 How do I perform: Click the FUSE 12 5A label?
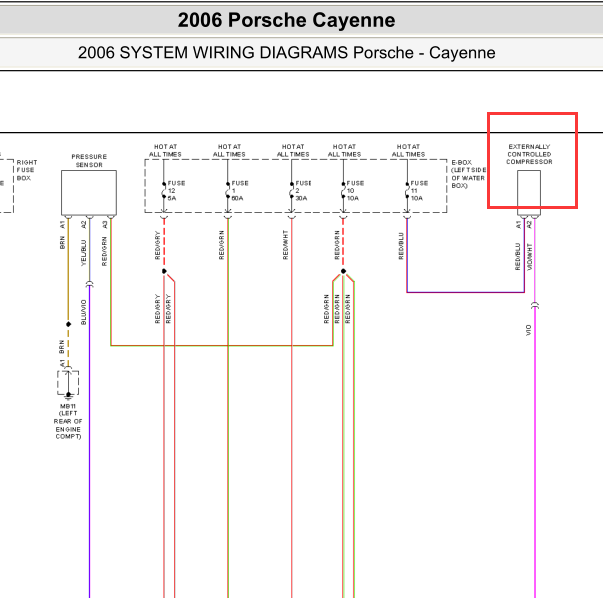coord(176,191)
